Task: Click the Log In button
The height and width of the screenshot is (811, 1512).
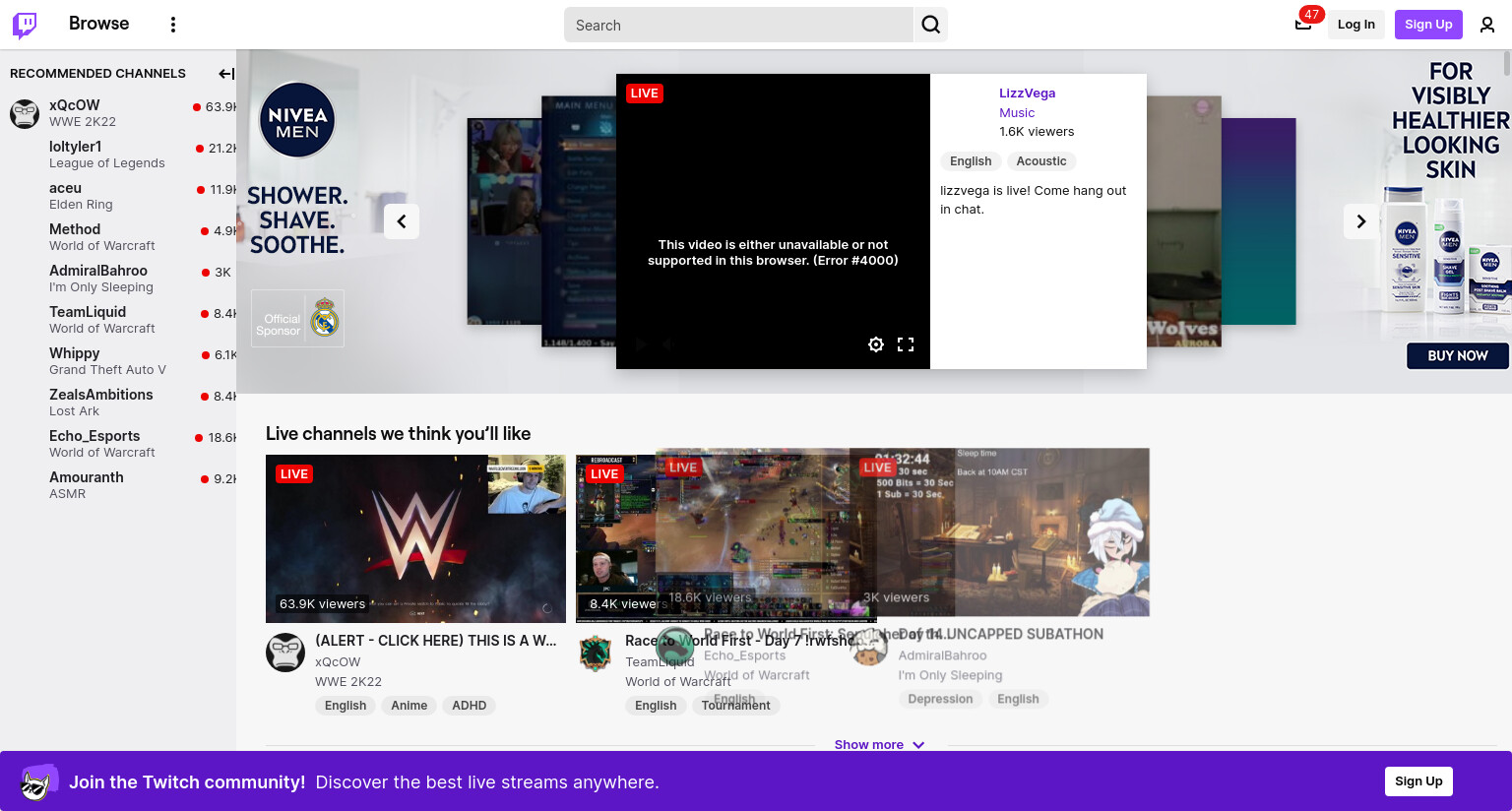Action: [x=1355, y=25]
